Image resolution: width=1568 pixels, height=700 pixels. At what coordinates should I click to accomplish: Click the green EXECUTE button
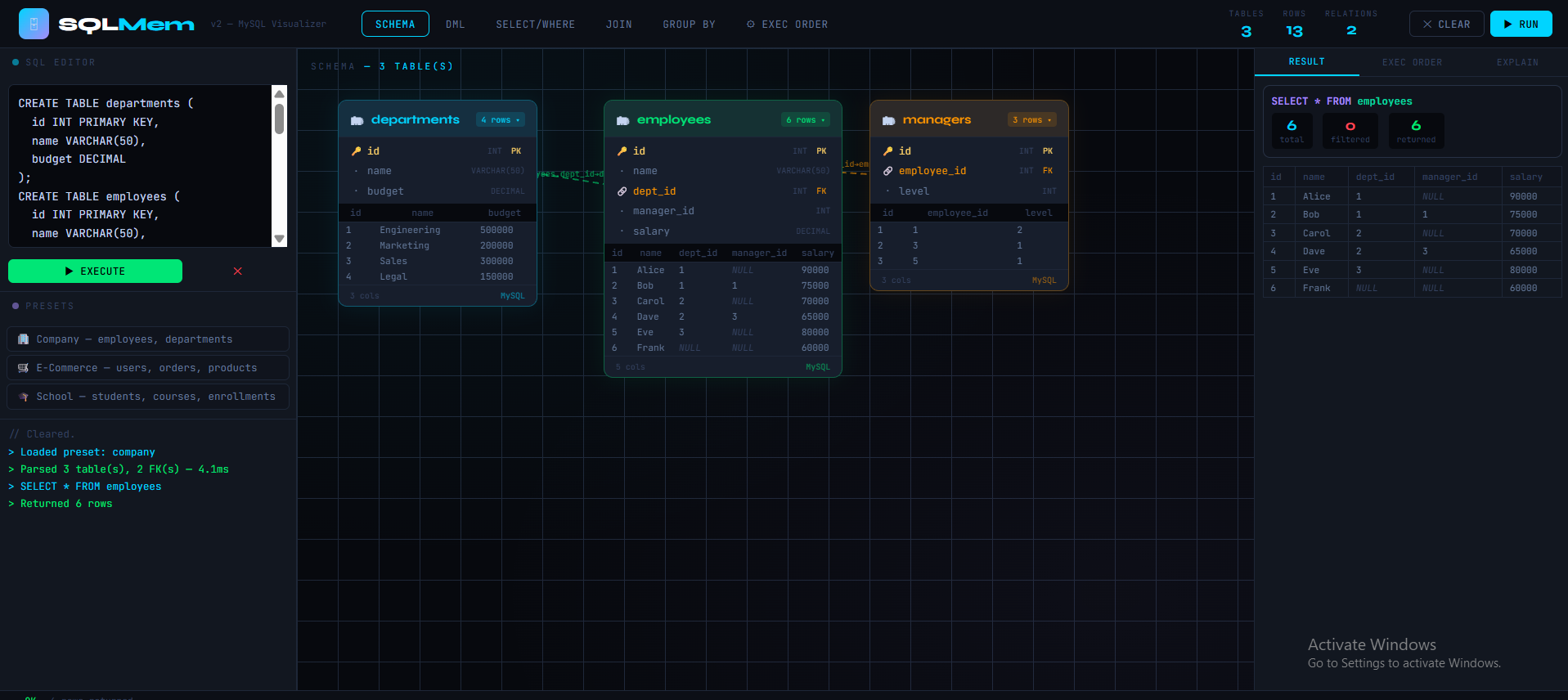coord(95,271)
